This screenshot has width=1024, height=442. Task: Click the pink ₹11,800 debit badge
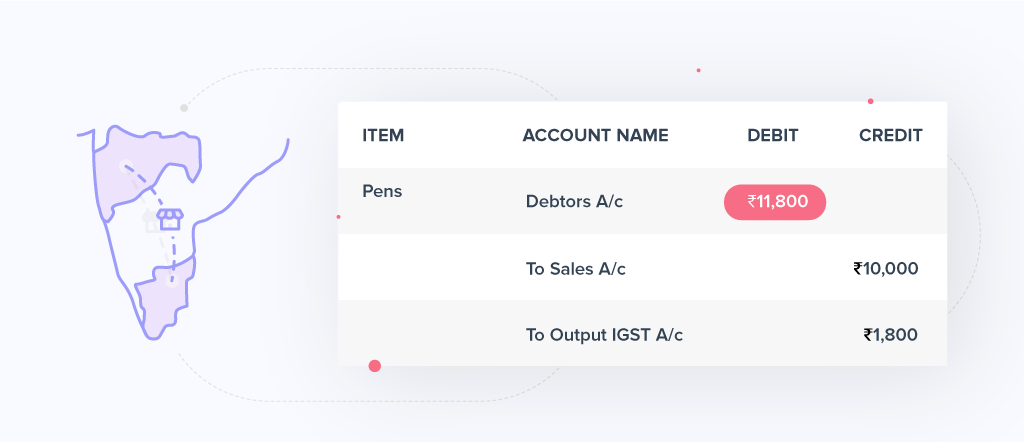775,202
